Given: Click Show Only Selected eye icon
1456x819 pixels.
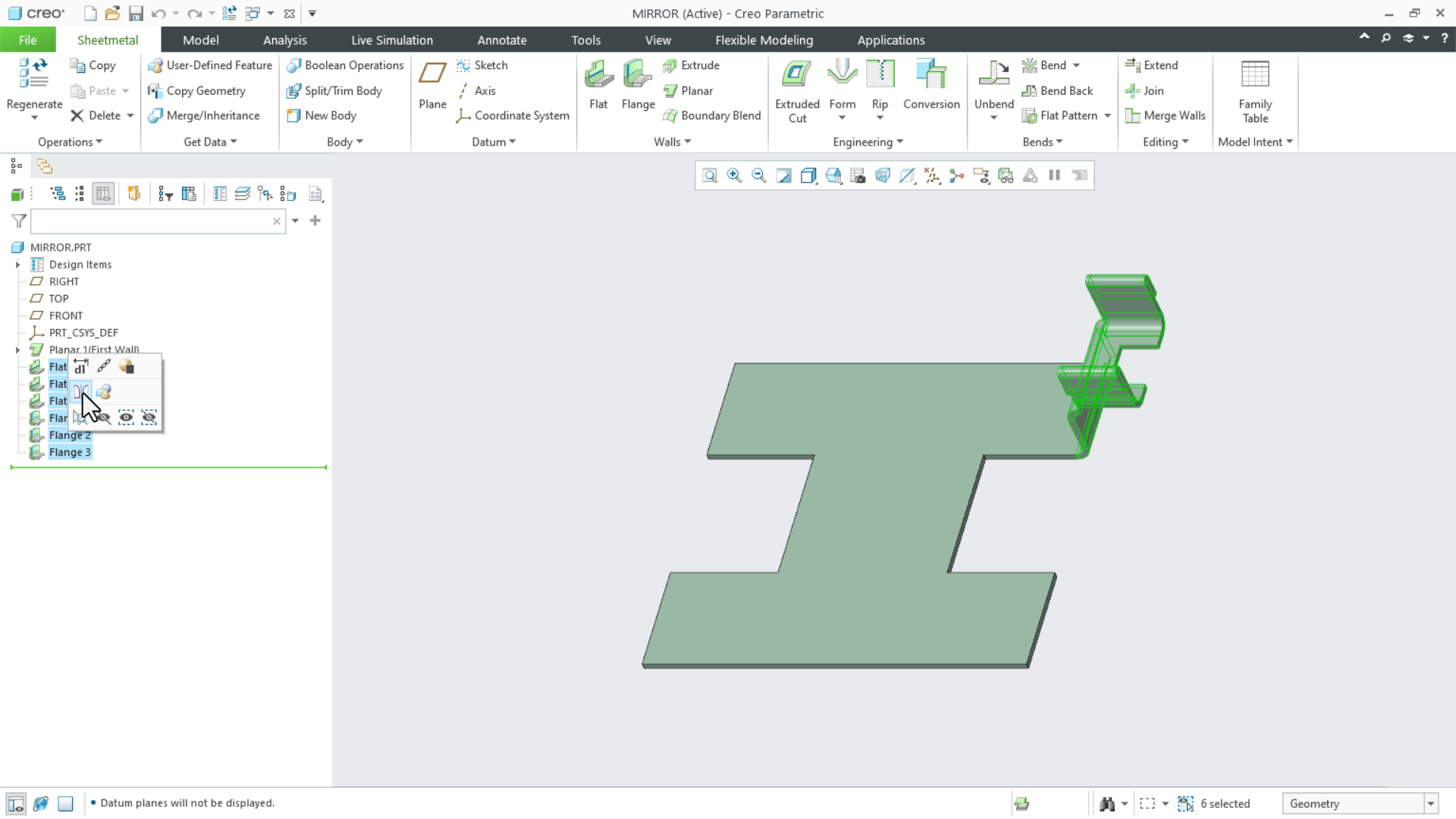Looking at the screenshot, I should click(x=126, y=417).
